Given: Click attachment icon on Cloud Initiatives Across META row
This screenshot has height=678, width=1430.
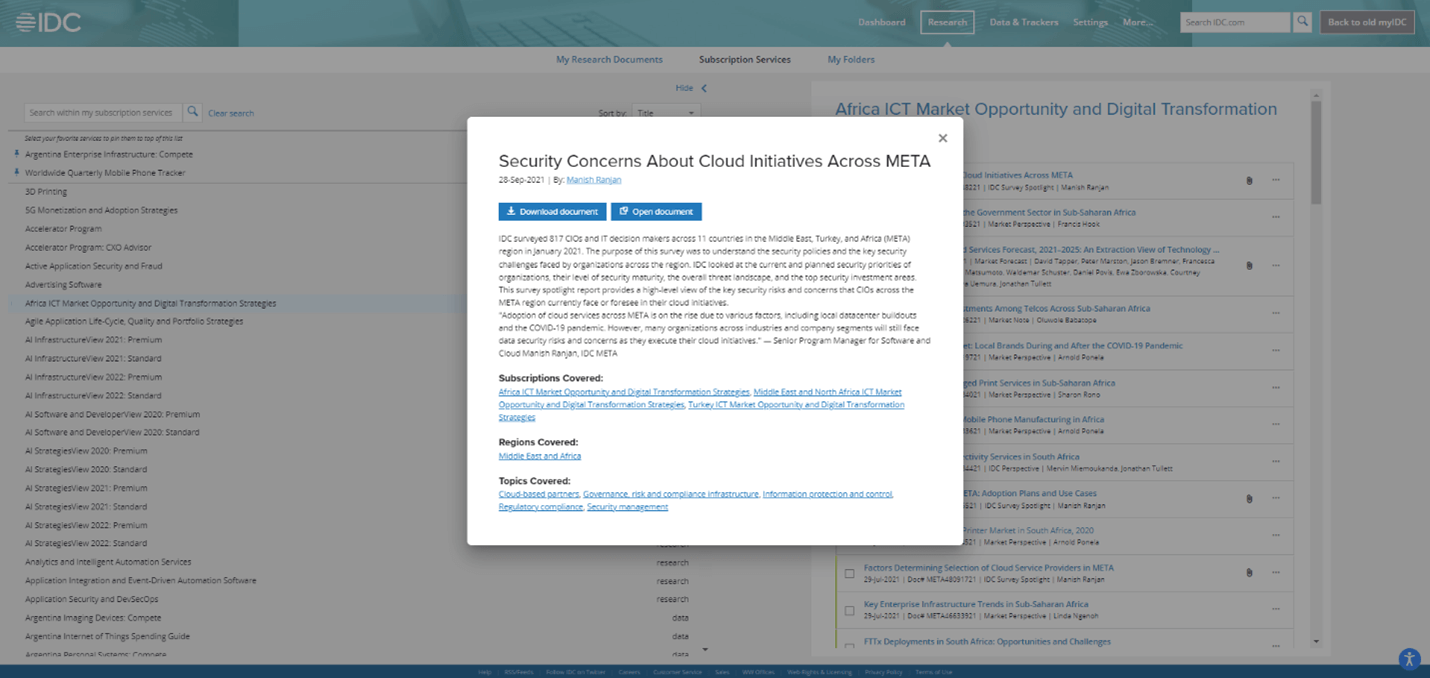Looking at the screenshot, I should point(1249,181).
